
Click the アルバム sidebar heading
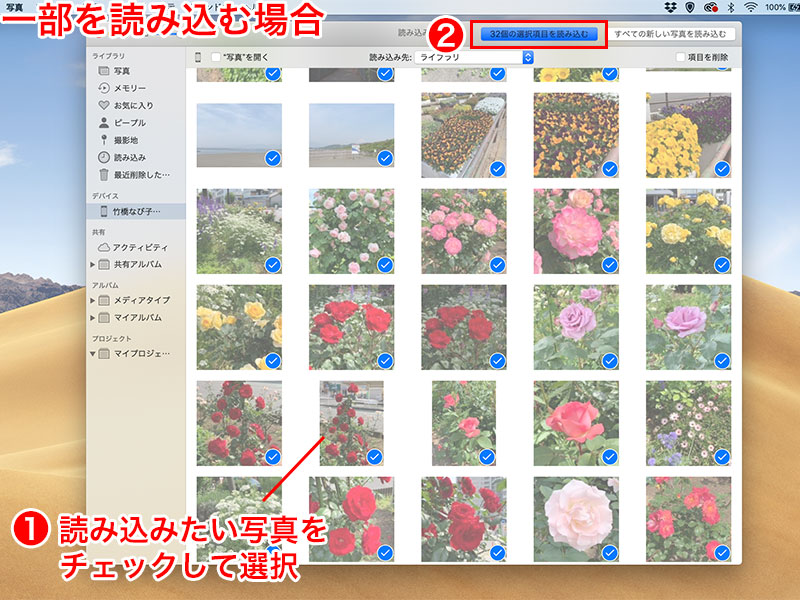(x=105, y=285)
